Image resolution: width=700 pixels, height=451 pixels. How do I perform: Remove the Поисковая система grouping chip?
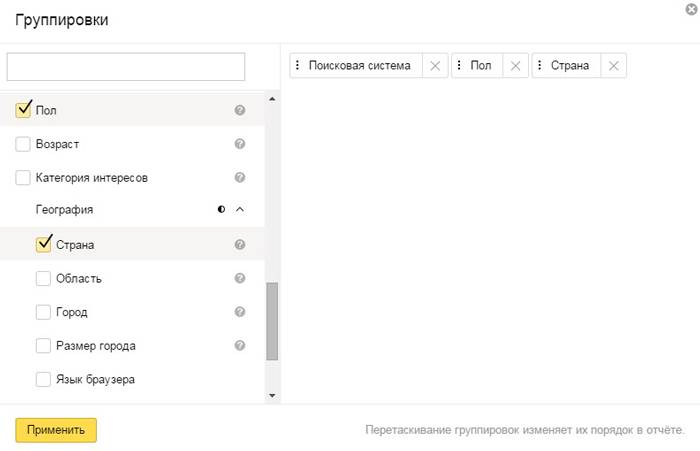click(434, 66)
